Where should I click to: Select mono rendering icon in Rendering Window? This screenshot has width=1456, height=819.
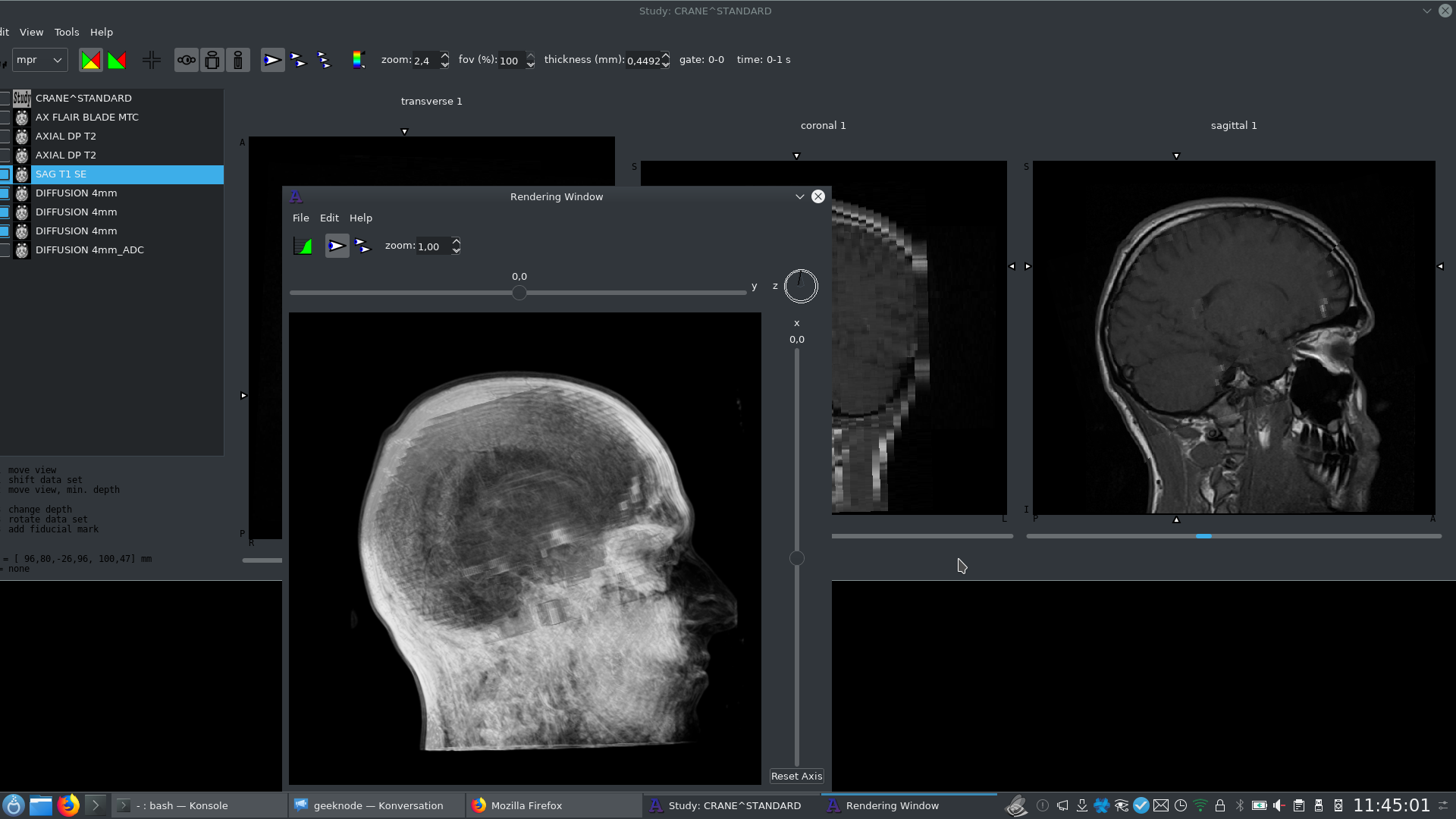click(337, 246)
